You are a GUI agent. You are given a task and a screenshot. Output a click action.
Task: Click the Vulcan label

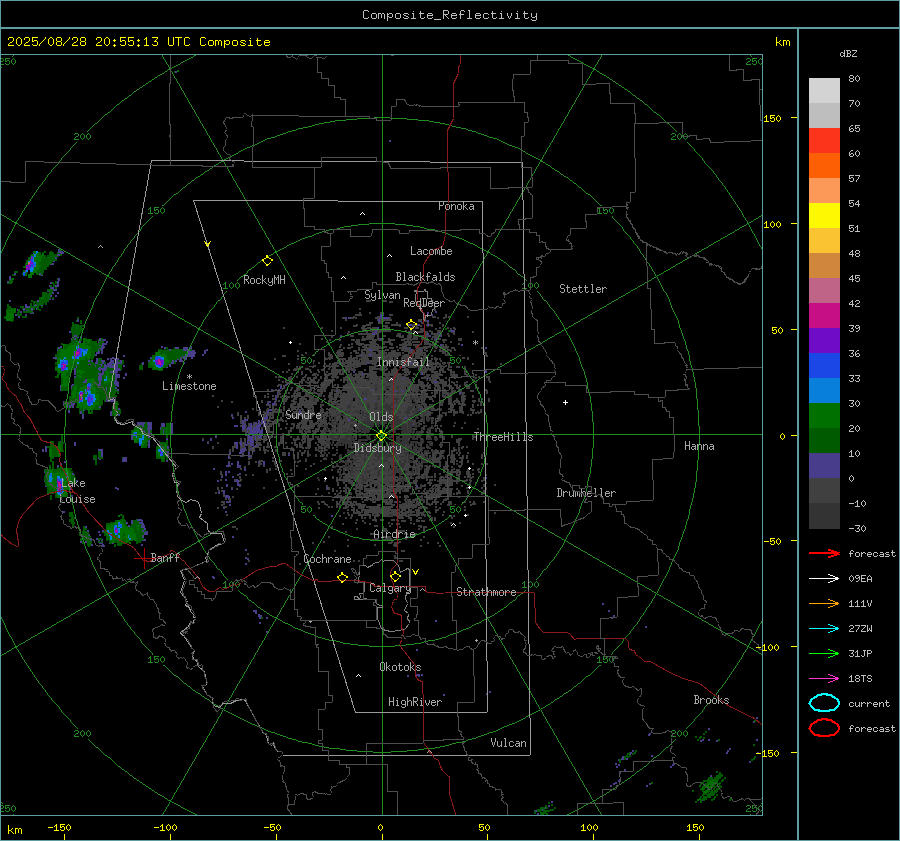[x=509, y=743]
